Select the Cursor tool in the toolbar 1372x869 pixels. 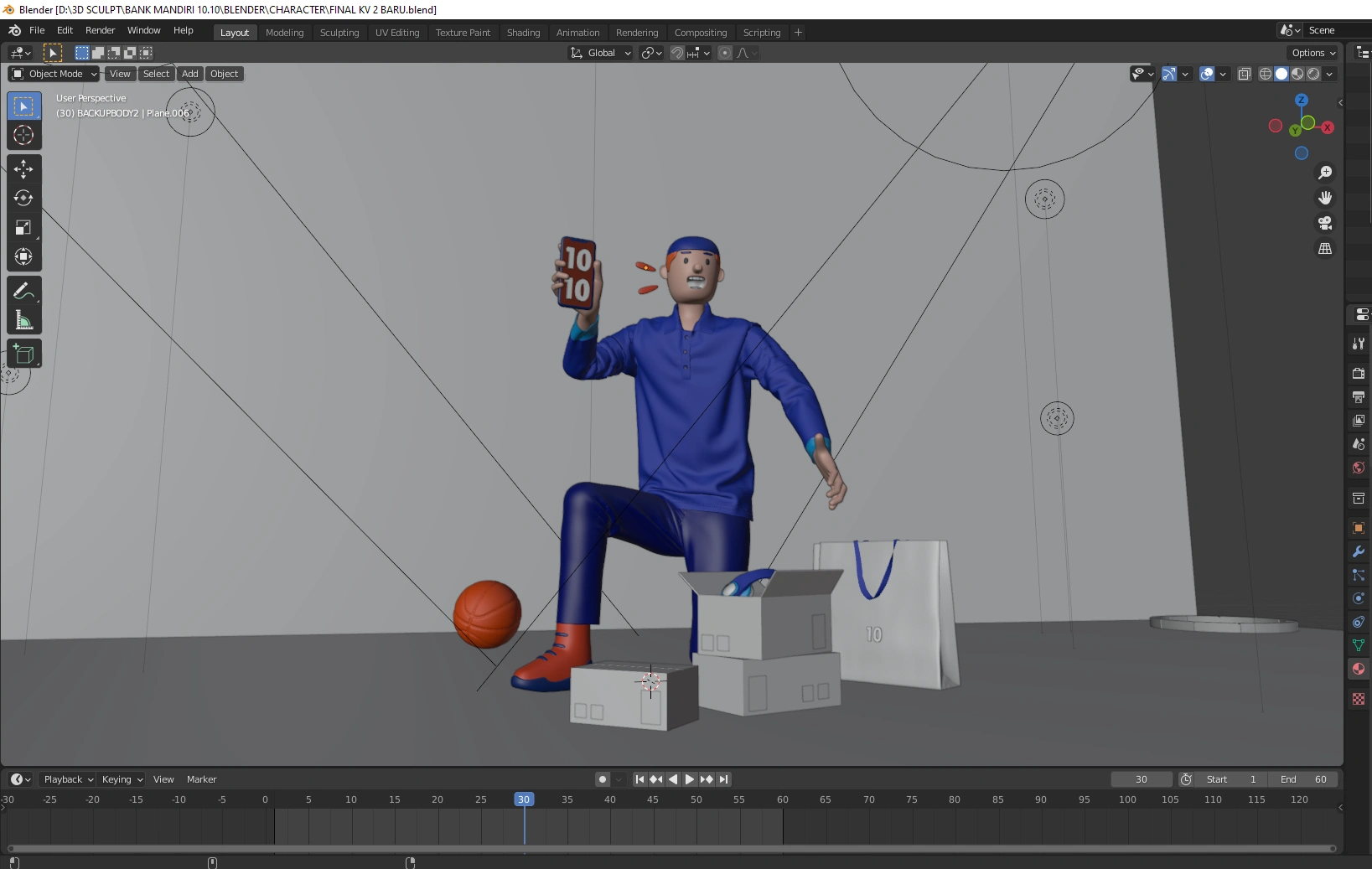click(x=23, y=135)
